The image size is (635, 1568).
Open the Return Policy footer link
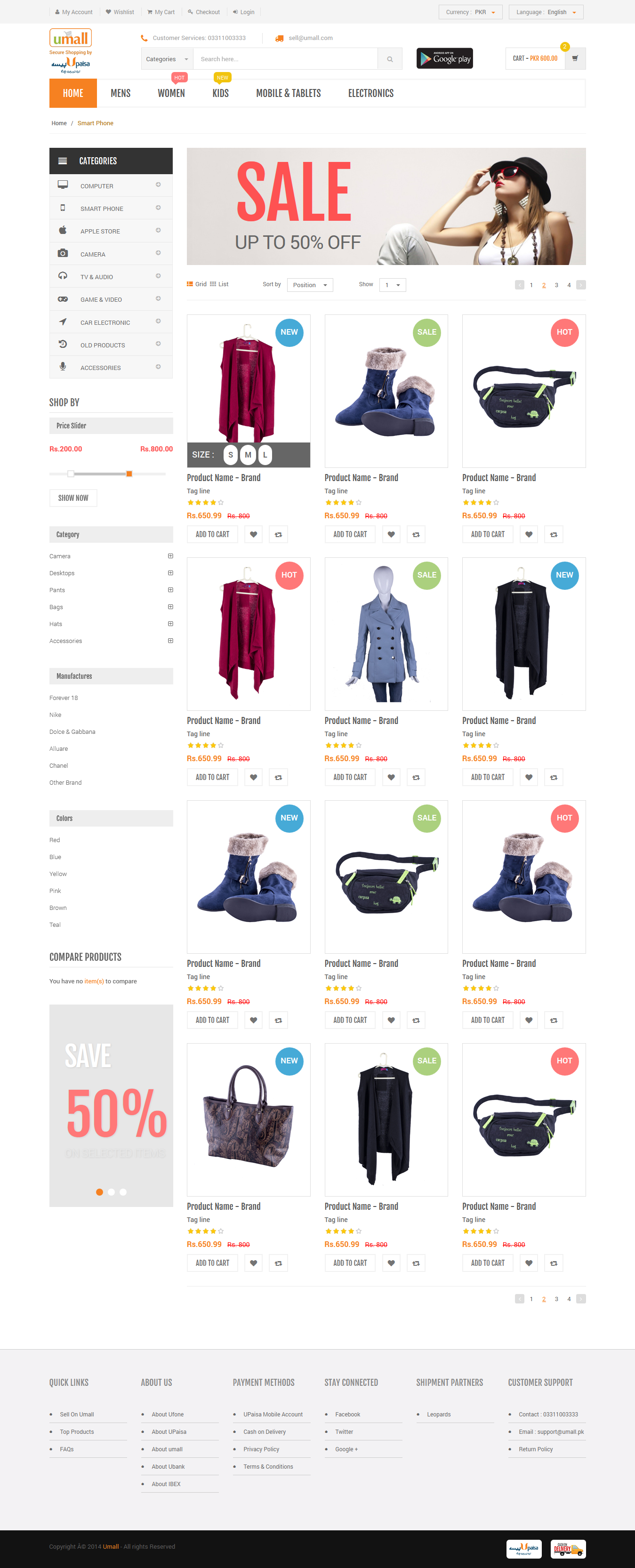click(536, 1449)
